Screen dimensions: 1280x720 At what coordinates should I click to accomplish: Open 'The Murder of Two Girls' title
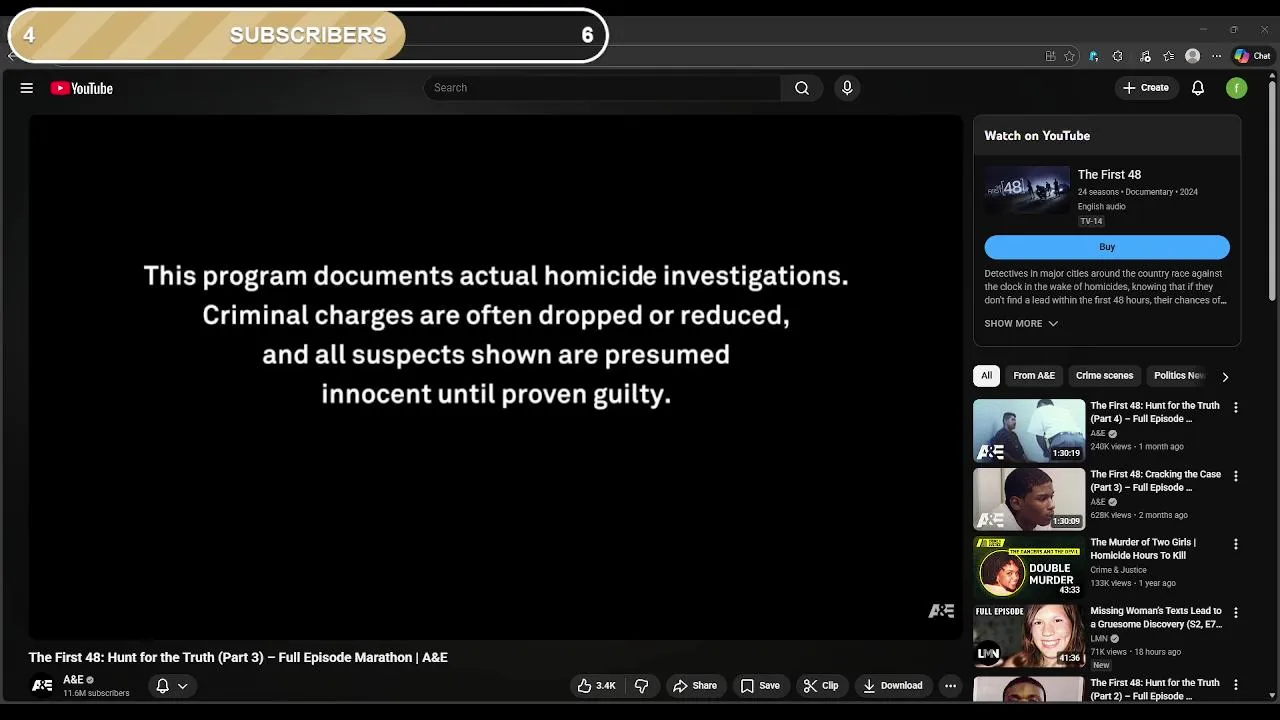[1143, 549]
